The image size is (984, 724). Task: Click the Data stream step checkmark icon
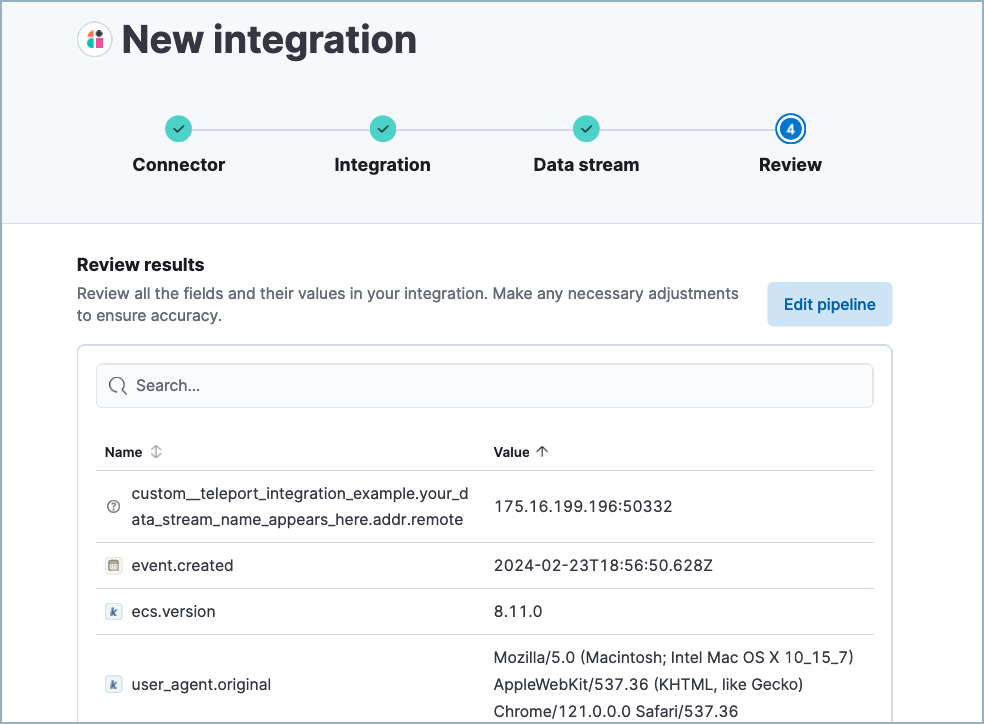(586, 128)
